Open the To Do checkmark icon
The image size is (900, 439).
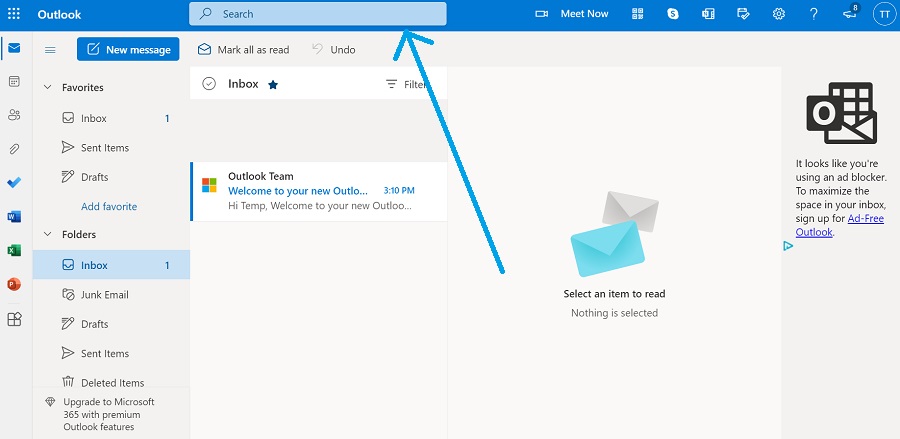[14, 182]
